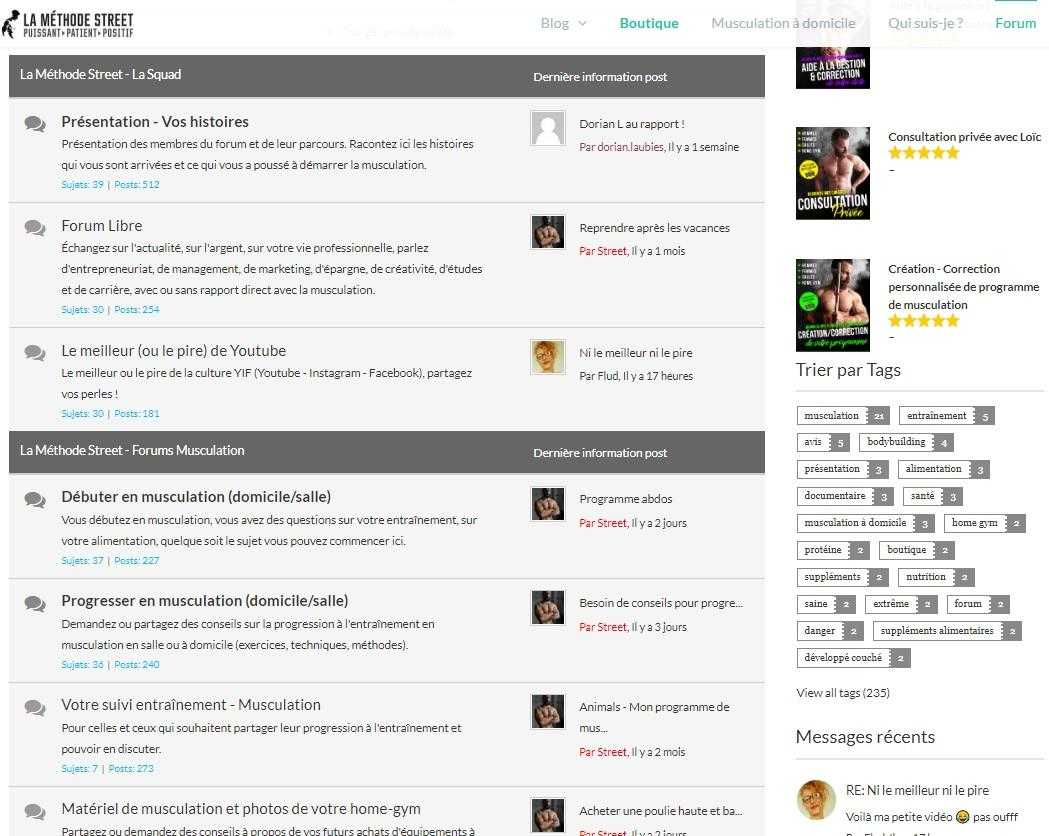The width and height of the screenshot is (1049, 836).
Task: Click View all tags (235) link
Action: point(842,693)
